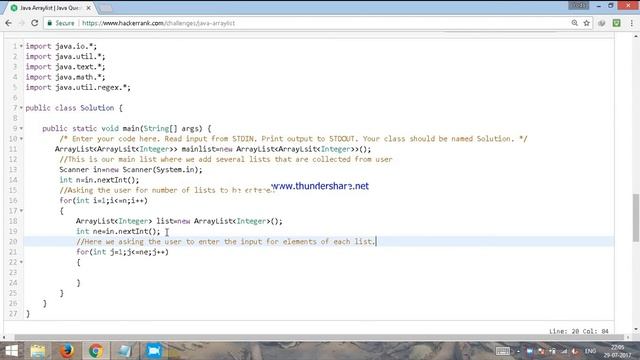Click the 'for(int j=1;j<=ne;j++)' line
The image size is (640, 360).
(x=122, y=252)
